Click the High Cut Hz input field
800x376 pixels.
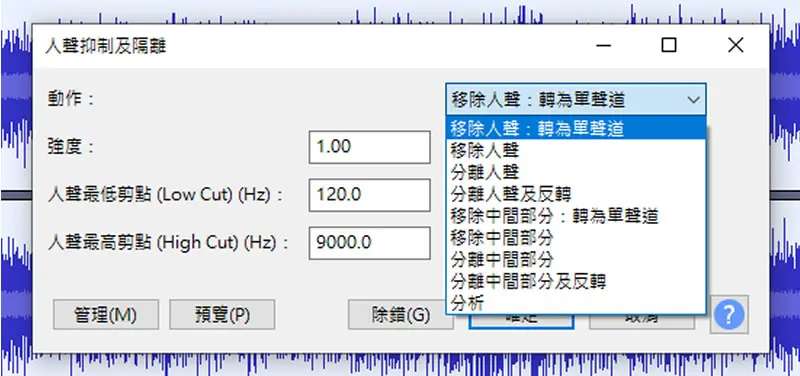pyautogui.click(x=369, y=243)
